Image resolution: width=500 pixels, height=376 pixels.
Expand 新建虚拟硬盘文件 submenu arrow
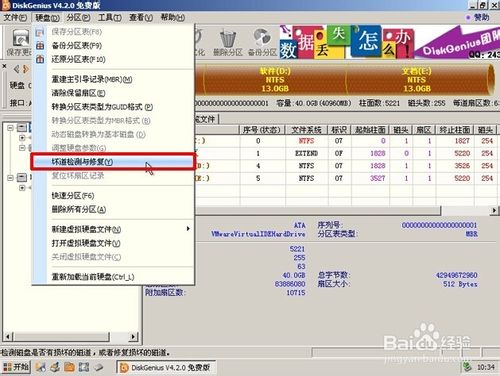pos(188,229)
